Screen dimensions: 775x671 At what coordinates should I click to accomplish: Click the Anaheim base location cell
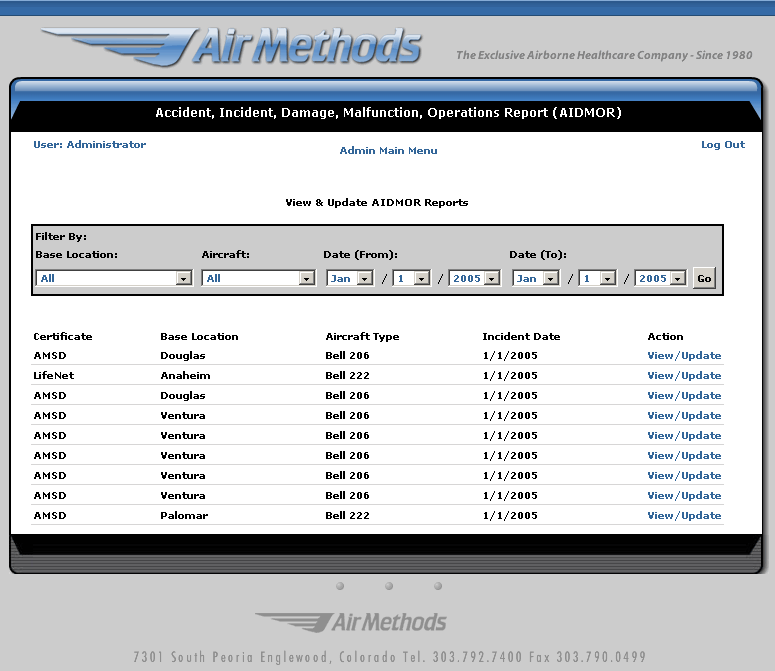point(185,376)
